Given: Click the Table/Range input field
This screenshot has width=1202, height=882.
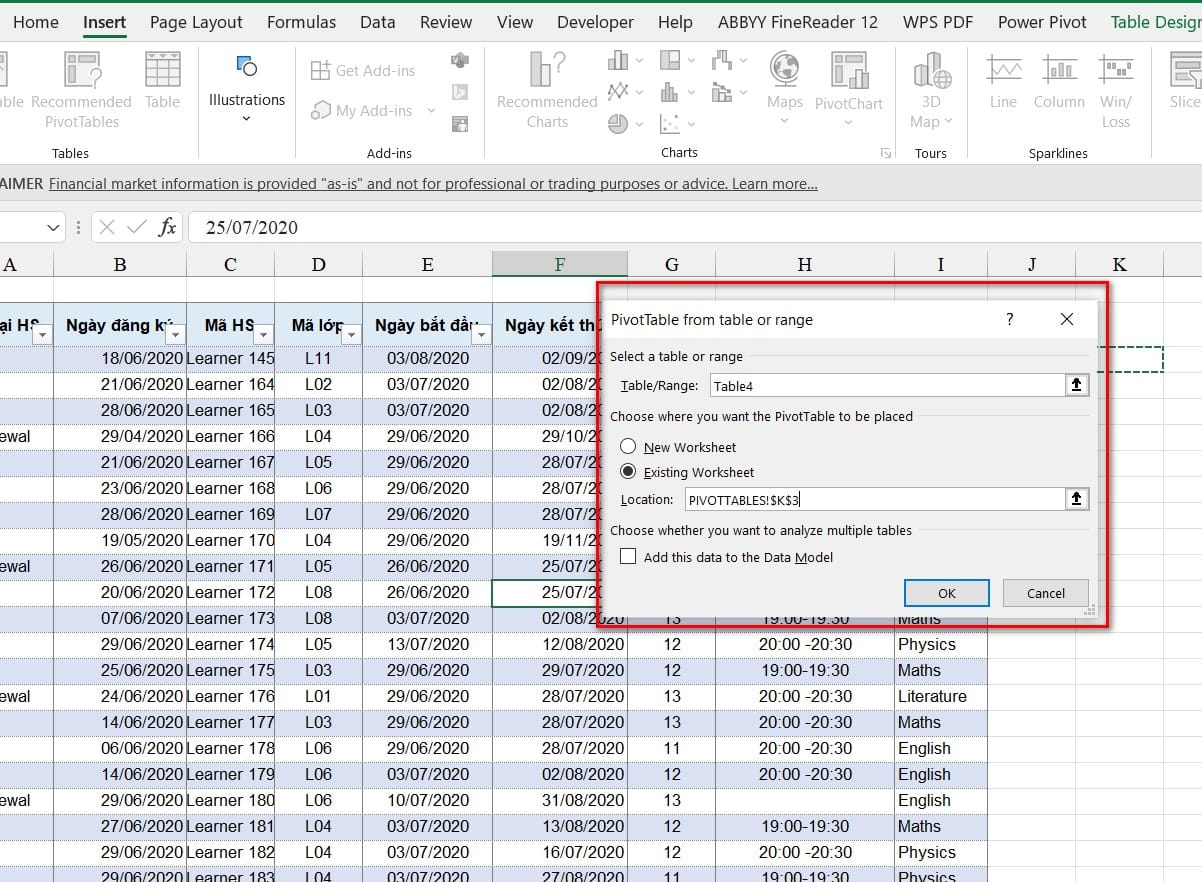Looking at the screenshot, I should click(x=888, y=385).
